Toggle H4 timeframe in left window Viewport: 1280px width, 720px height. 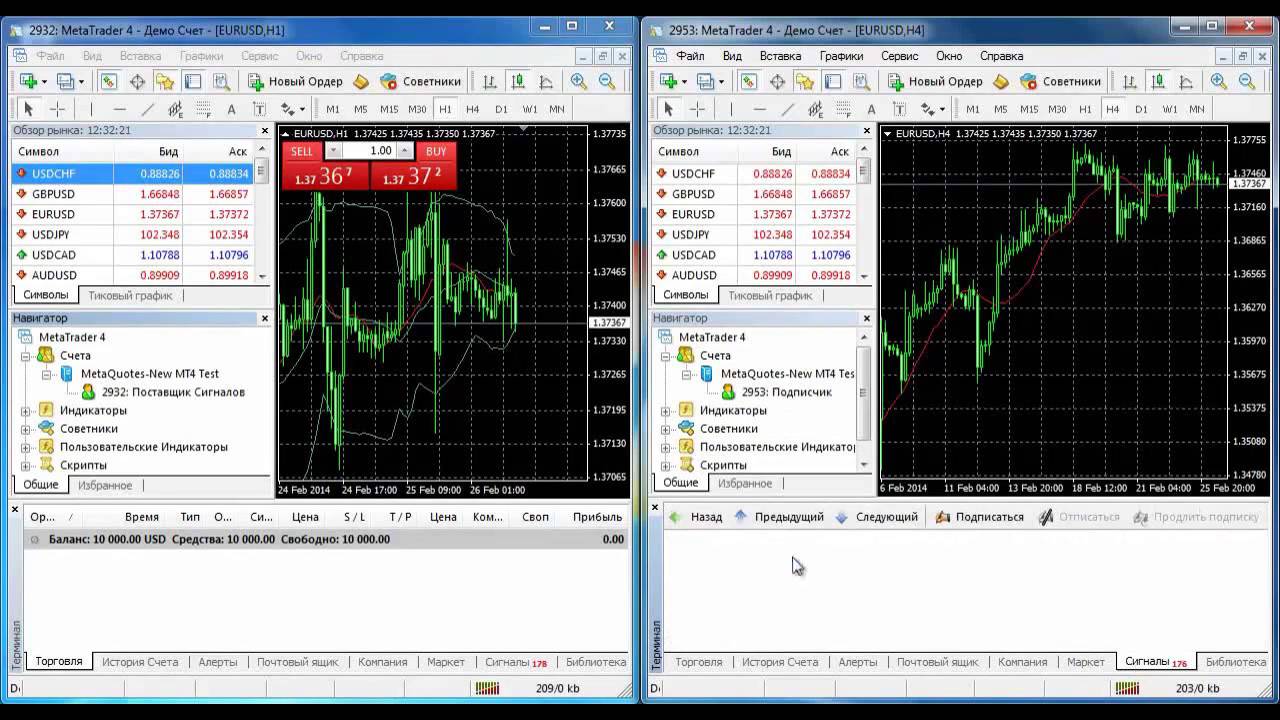pos(473,109)
